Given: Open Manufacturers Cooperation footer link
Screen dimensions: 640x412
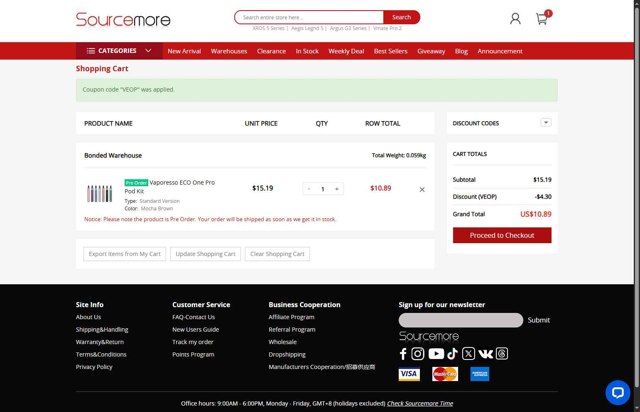Looking at the screenshot, I should tap(322, 367).
